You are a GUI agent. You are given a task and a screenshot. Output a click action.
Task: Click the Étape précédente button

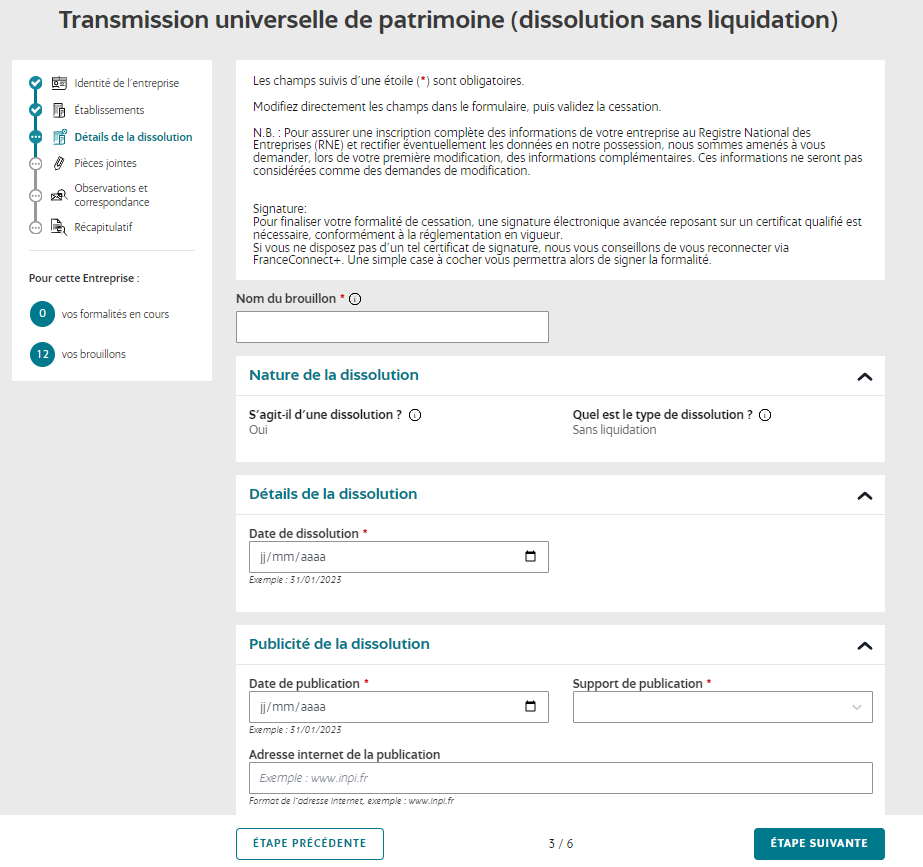click(x=309, y=843)
